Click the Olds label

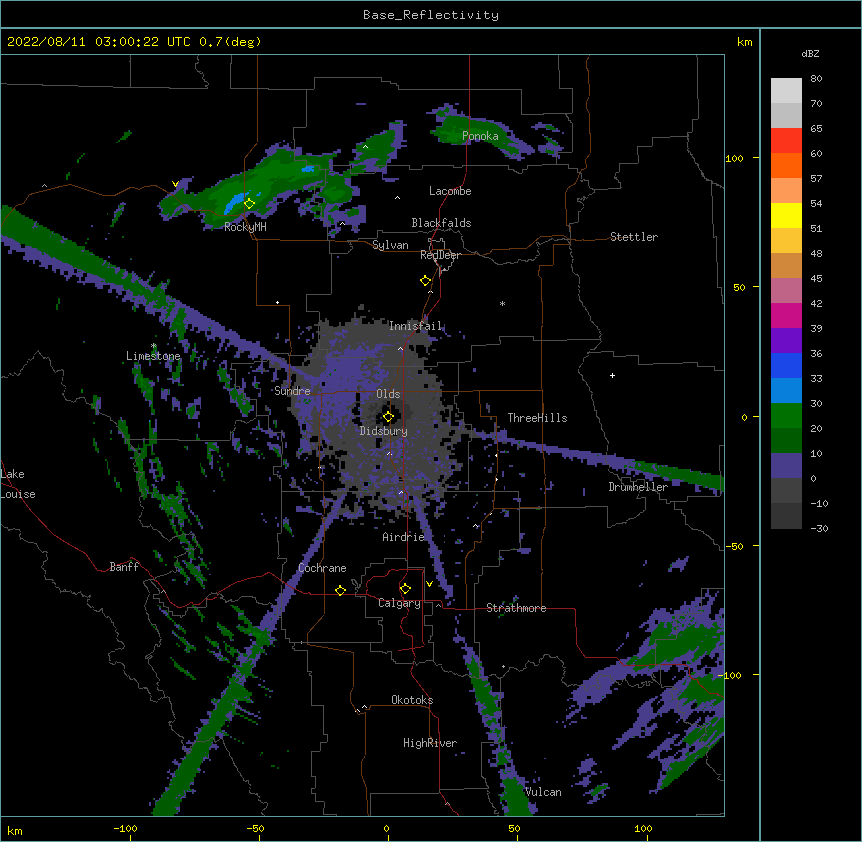388,394
